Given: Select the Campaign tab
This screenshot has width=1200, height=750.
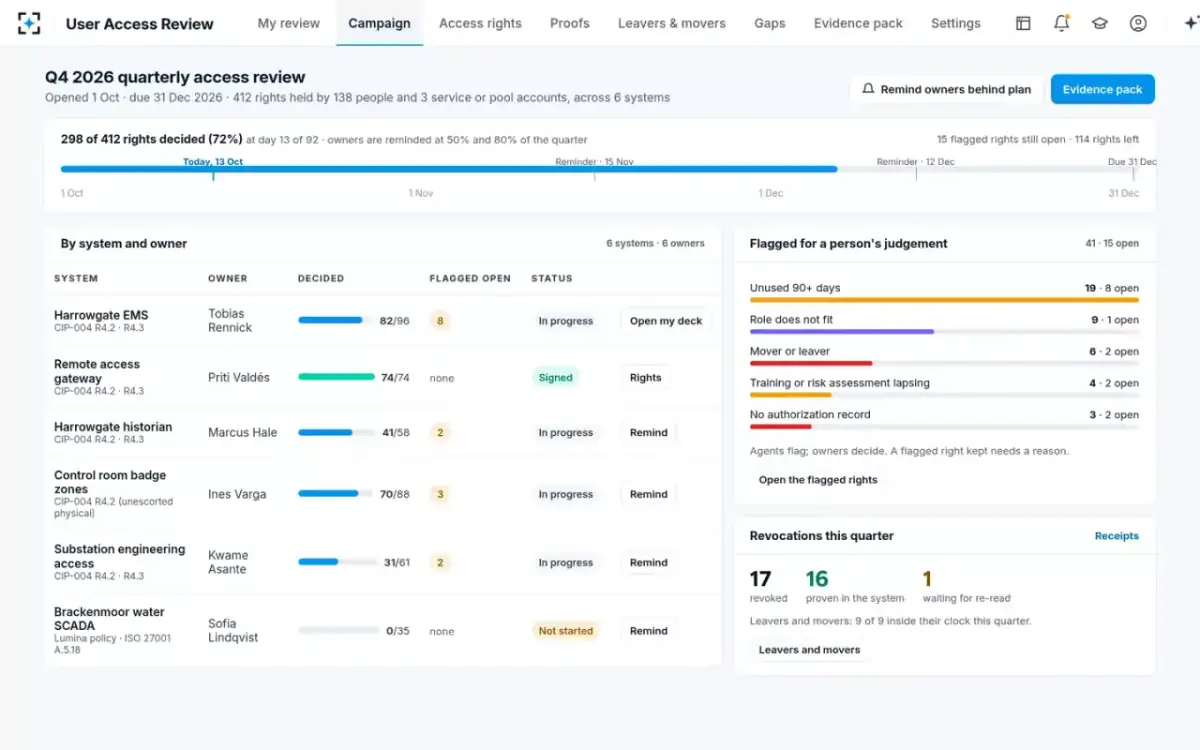Looking at the screenshot, I should click(x=379, y=23).
